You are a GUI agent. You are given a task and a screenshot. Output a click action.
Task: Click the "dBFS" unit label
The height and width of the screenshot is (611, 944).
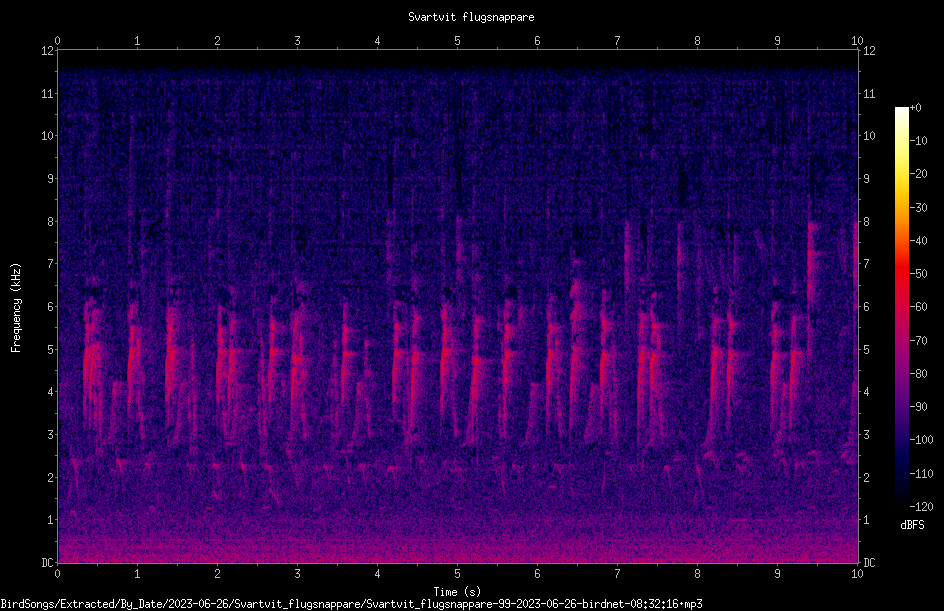[x=912, y=525]
